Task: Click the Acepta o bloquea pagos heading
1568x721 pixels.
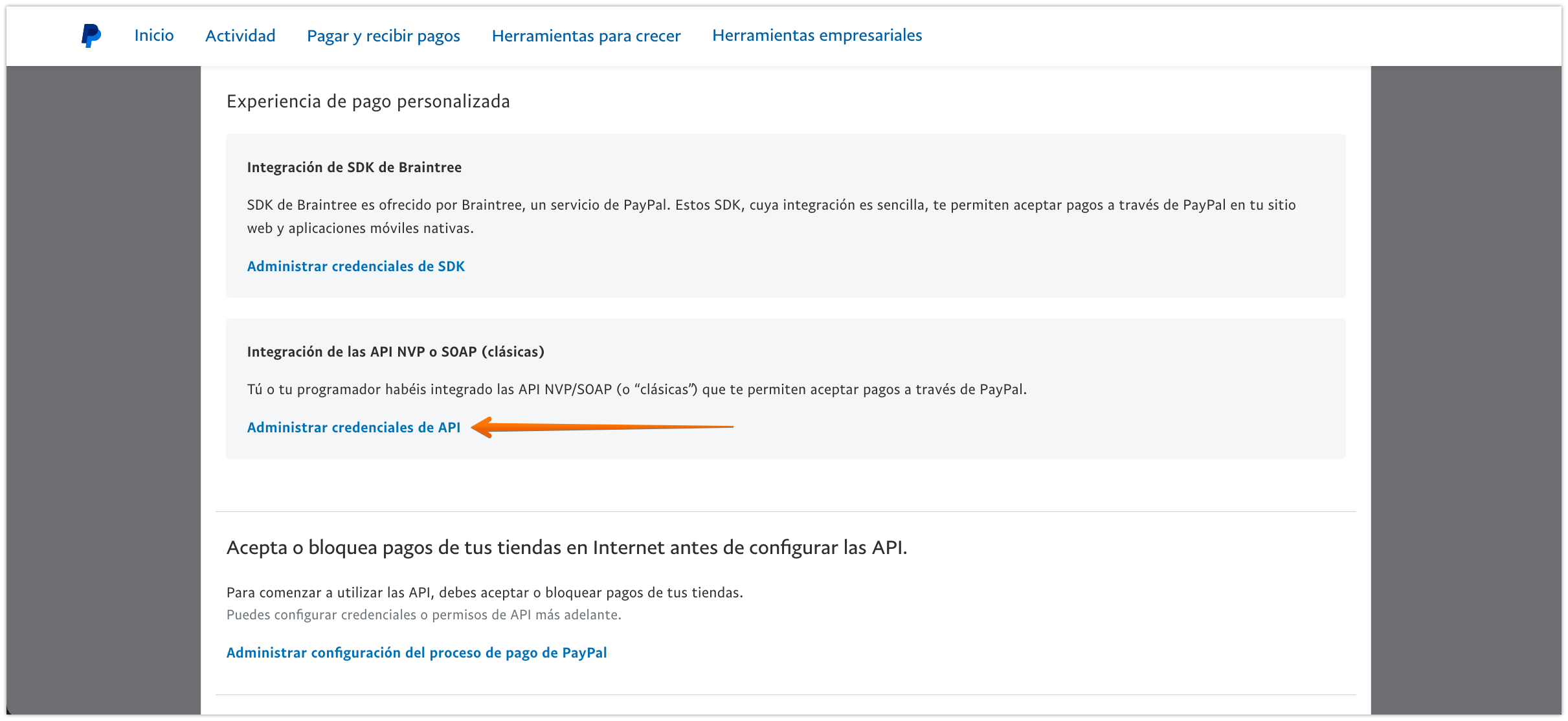Action: pos(566,548)
